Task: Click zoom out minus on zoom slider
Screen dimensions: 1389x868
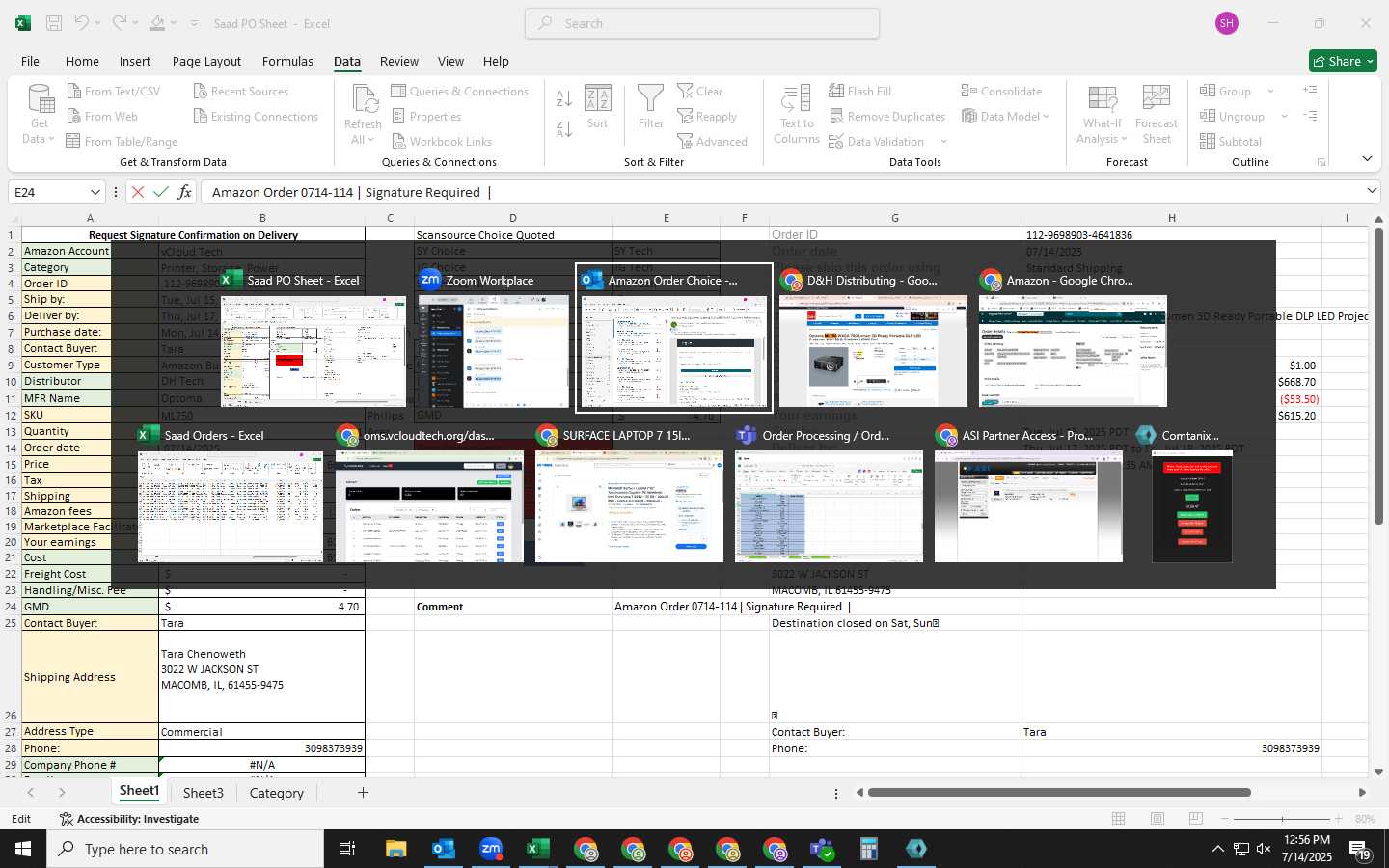Action: click(x=1224, y=819)
